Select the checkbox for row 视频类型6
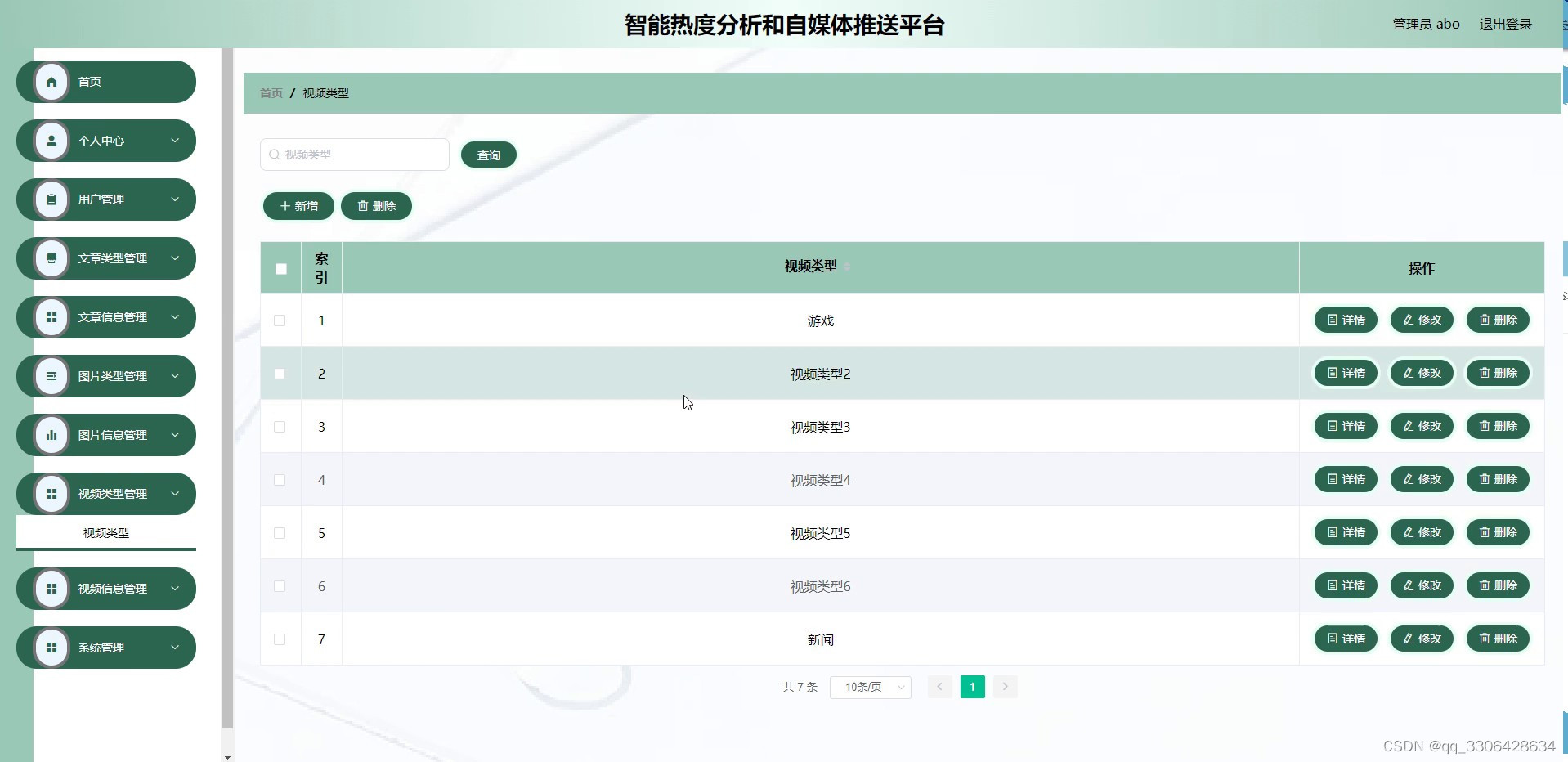 [280, 586]
